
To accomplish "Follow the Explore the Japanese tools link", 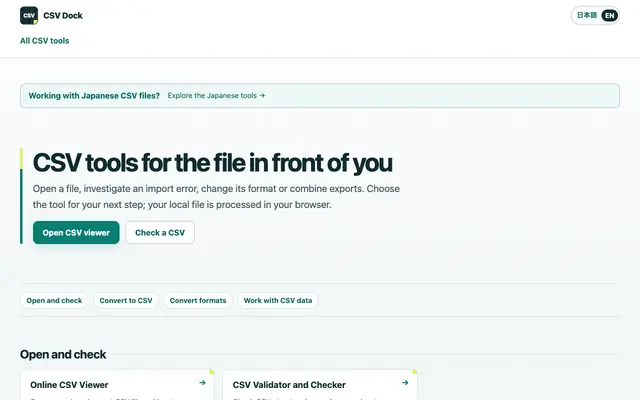I will click(x=216, y=96).
